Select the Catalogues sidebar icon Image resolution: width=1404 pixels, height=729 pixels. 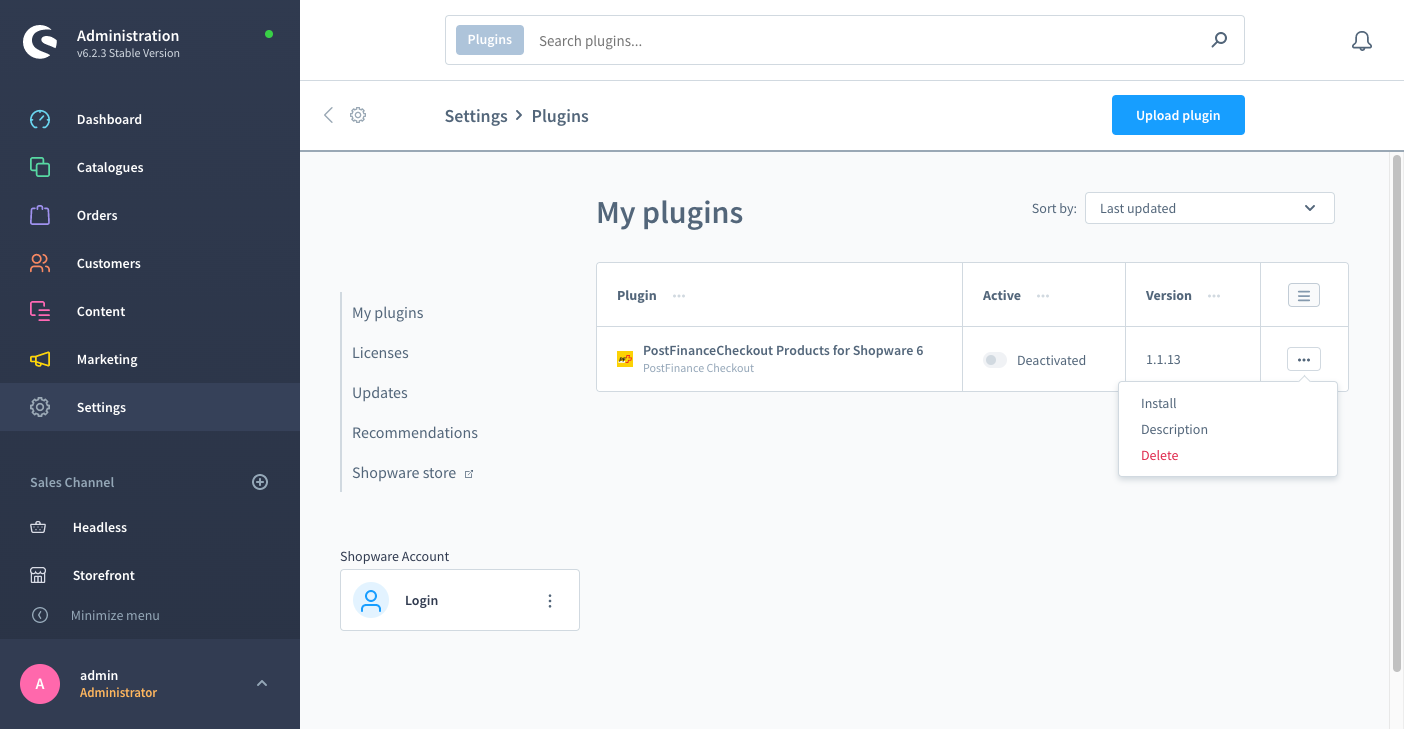(x=40, y=167)
